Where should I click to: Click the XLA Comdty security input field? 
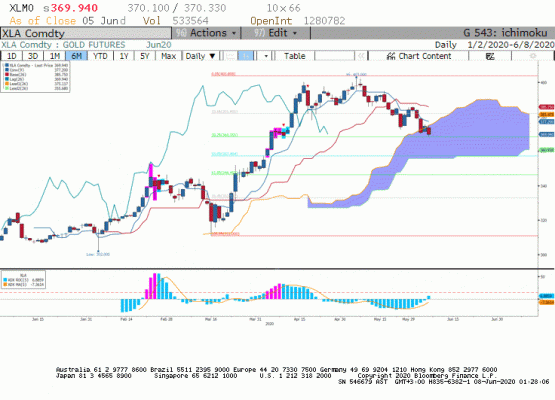(86, 33)
